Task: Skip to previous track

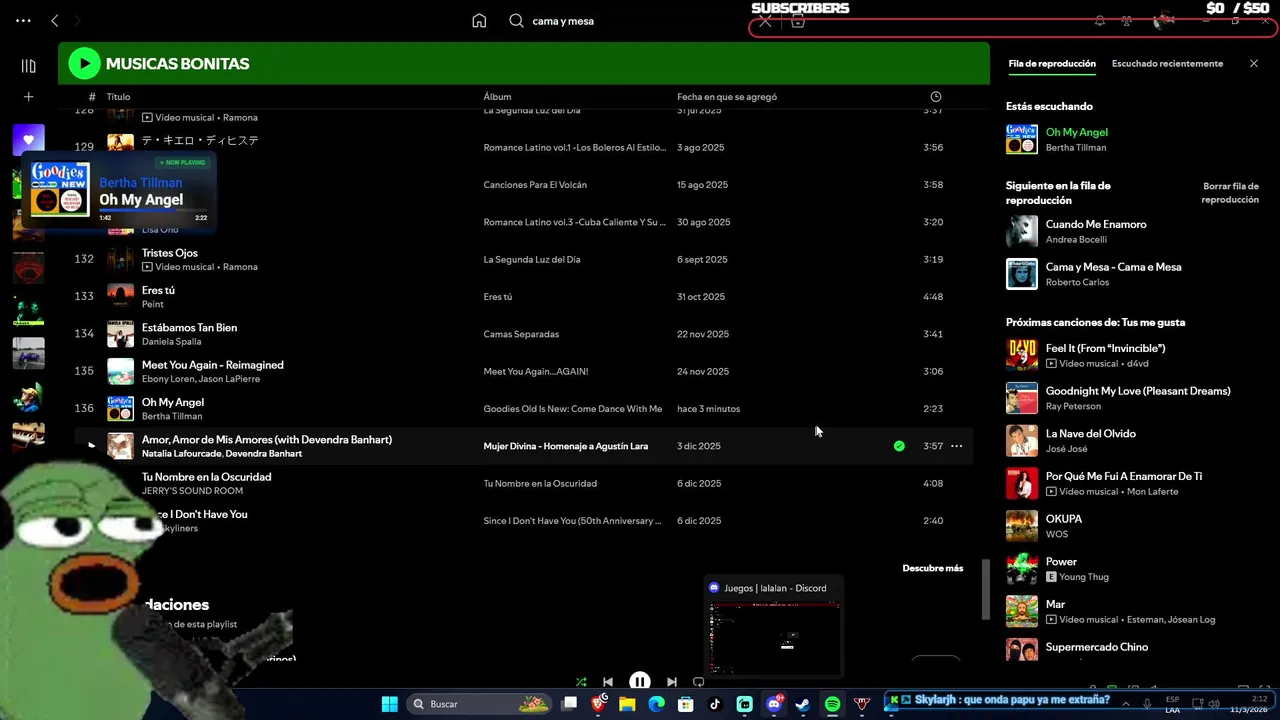Action: tap(608, 682)
